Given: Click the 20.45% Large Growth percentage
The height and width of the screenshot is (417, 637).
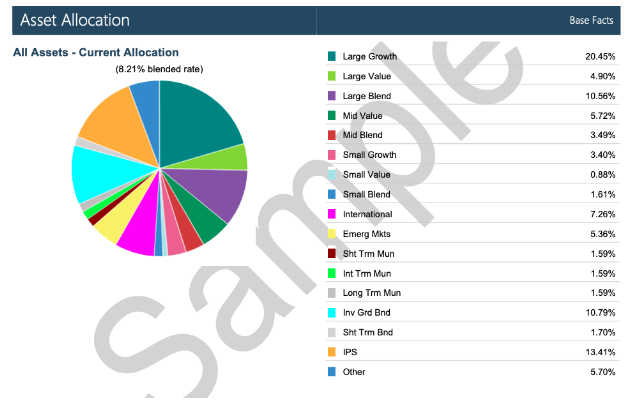Looking at the screenshot, I should 600,56.
